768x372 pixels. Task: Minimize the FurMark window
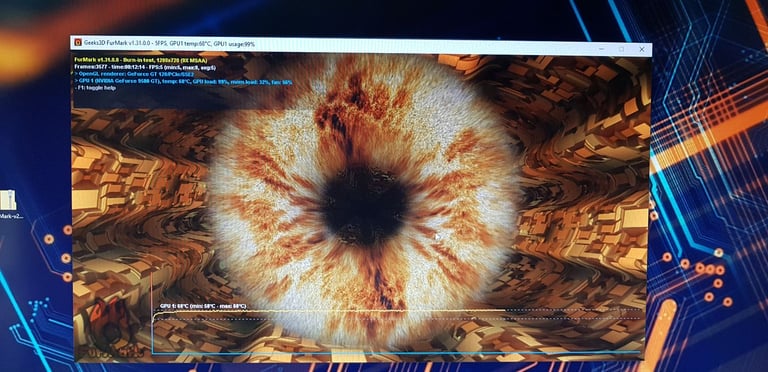click(601, 49)
